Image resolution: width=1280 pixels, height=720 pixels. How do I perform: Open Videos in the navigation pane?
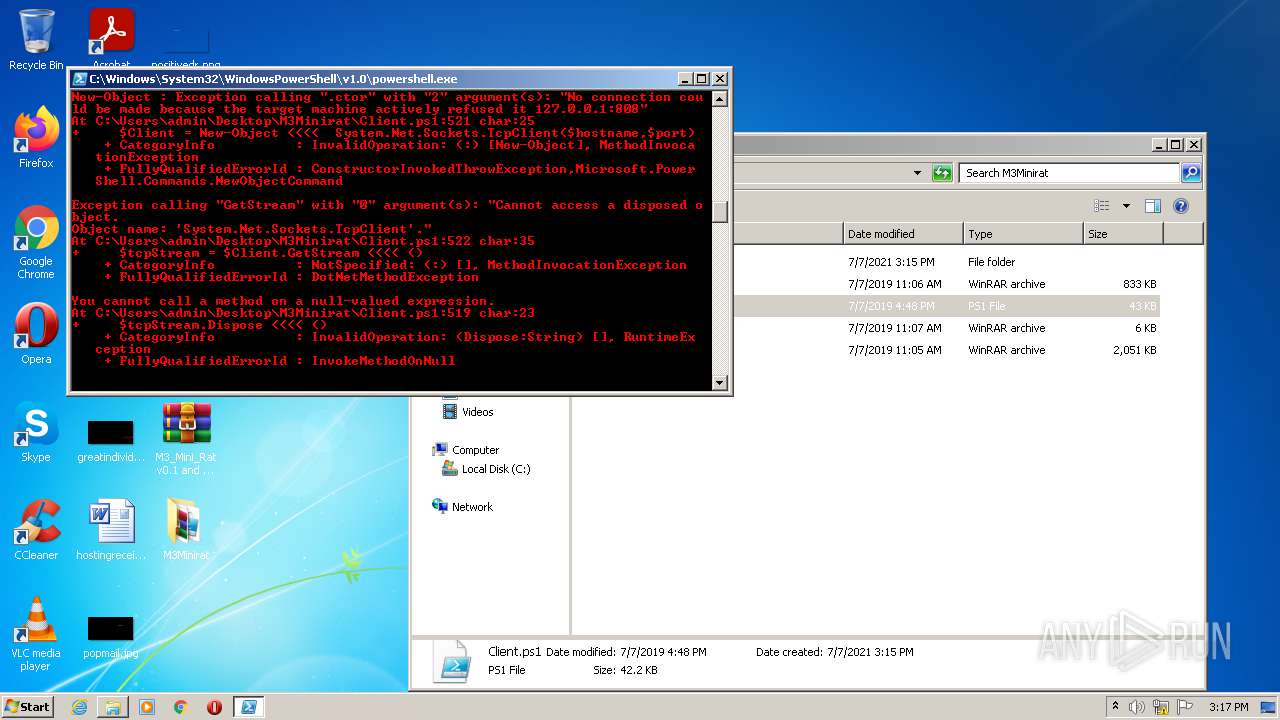[x=468, y=412]
